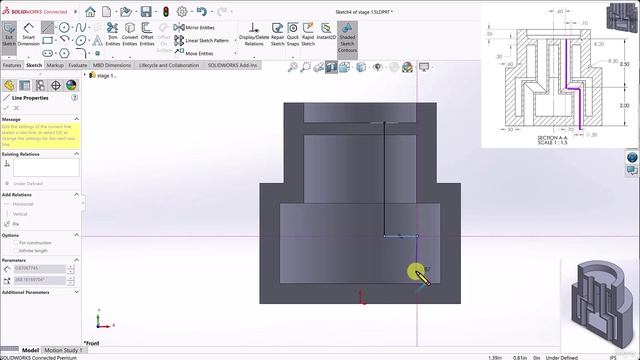
Task: Click the Rebuild traffic light icon
Action: tap(166, 11)
